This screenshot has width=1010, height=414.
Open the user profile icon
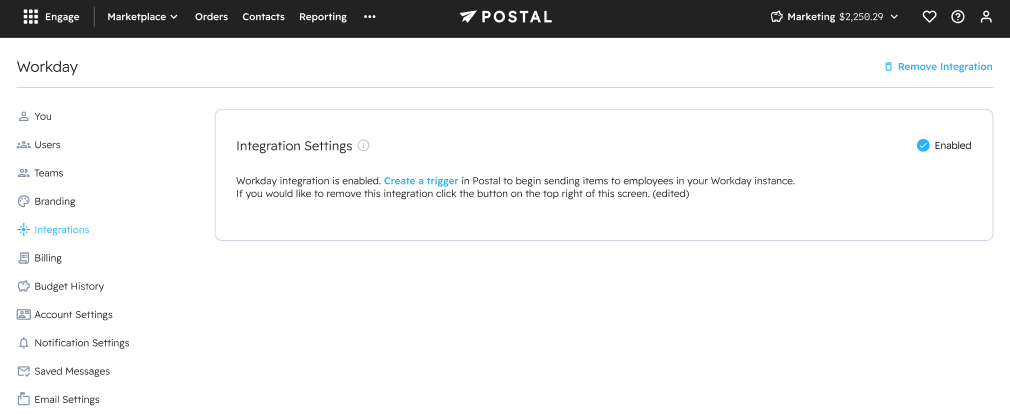(x=986, y=17)
